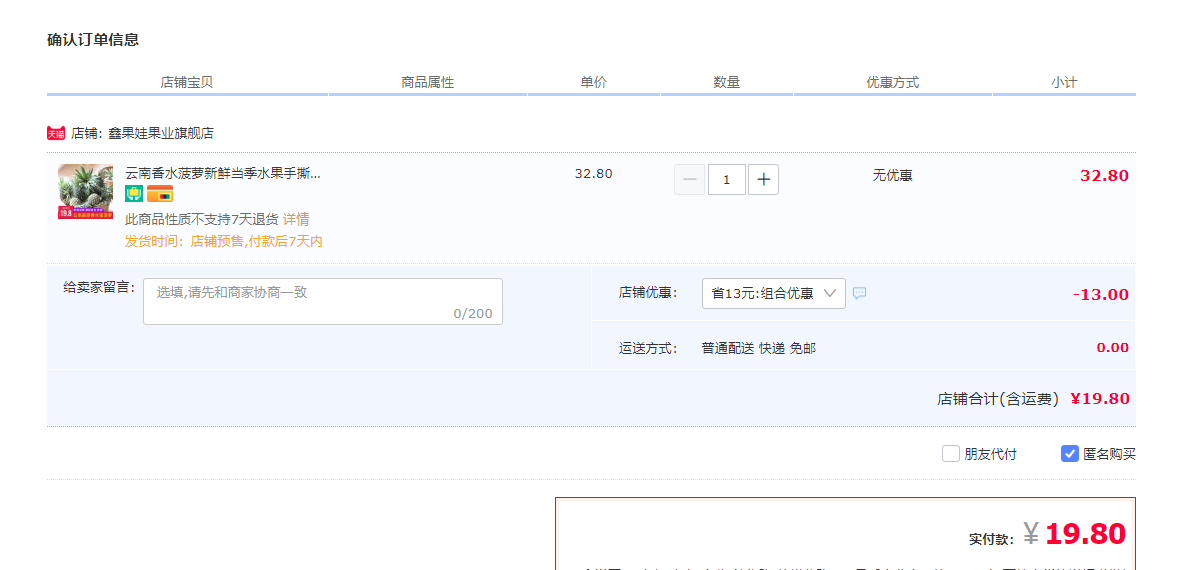The height and width of the screenshot is (570, 1196).
Task: Expand the 省13元:组合优惠 dropdown
Action: 773,293
